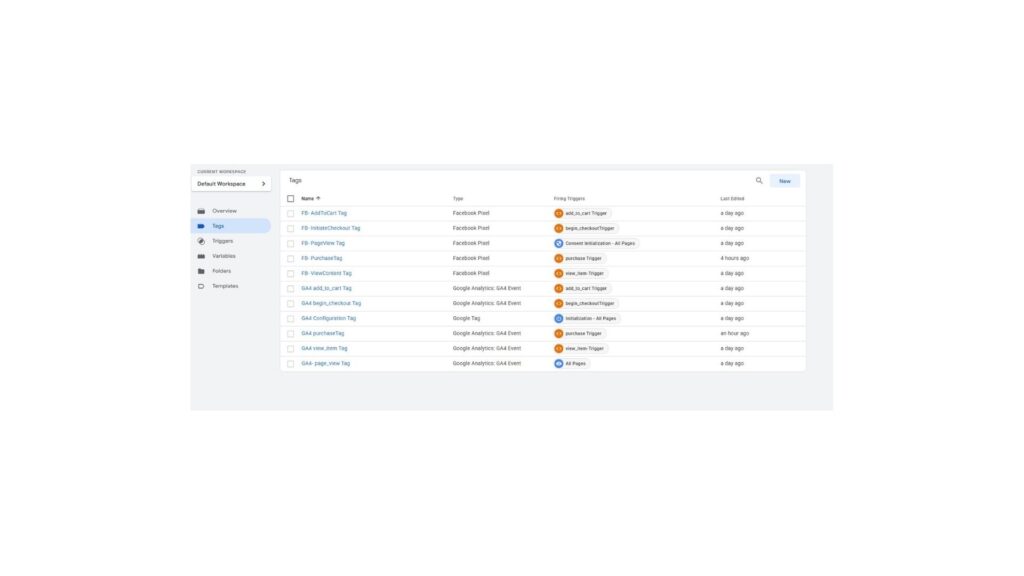1024x576 pixels.
Task: Open the GA4 add_to_cart Tag link
Action: [x=326, y=289]
